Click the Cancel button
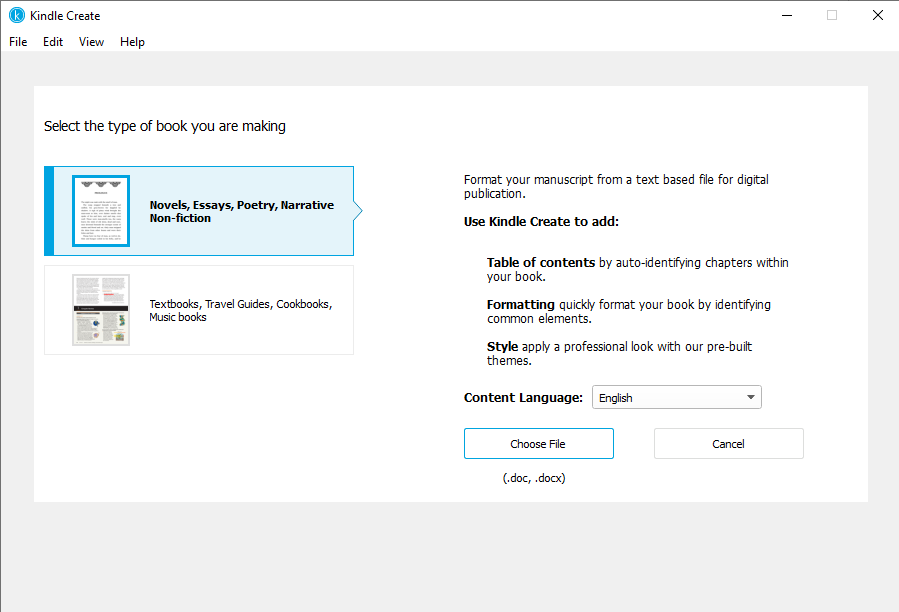Screen dimensions: 899x612 point(729,444)
